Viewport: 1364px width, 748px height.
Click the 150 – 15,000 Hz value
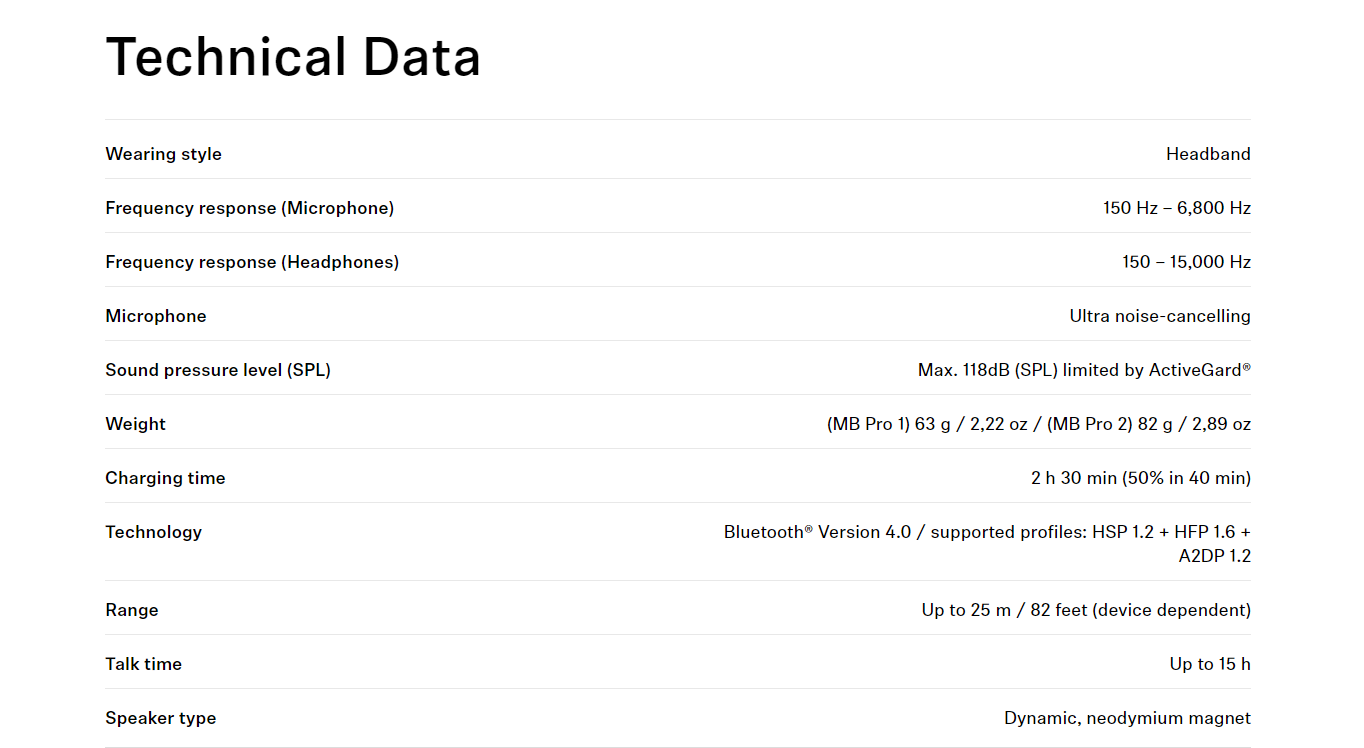(1185, 262)
